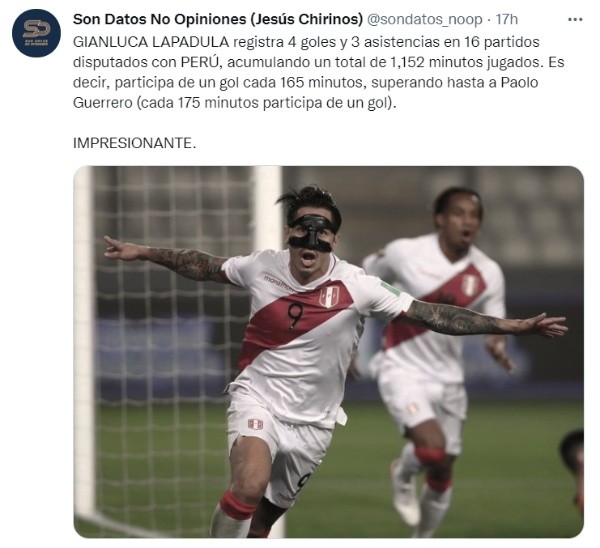The height and width of the screenshot is (548, 600).
Task: Expand the attached celebration photo
Action: (328, 352)
